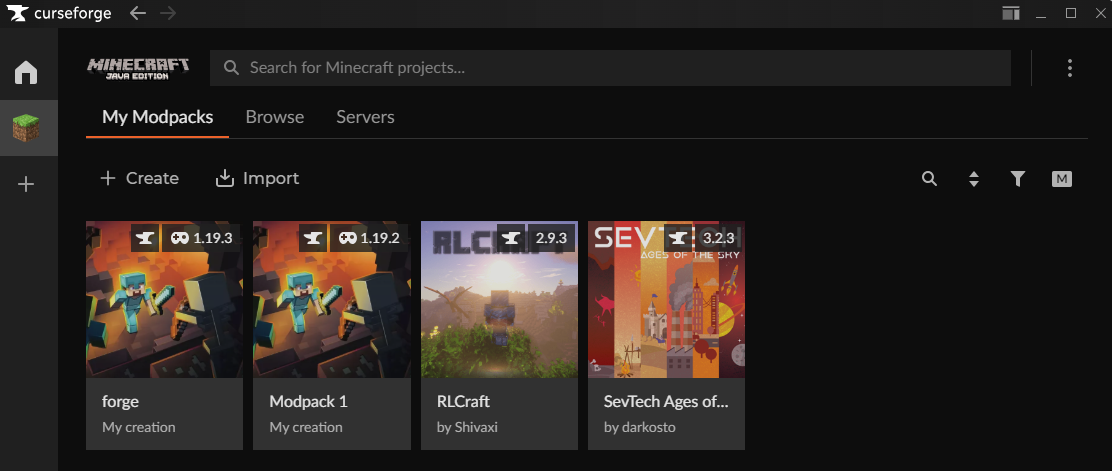Viewport: 1112px width, 471px height.
Task: Click the CurseForge logo in title bar
Action: click(60, 13)
